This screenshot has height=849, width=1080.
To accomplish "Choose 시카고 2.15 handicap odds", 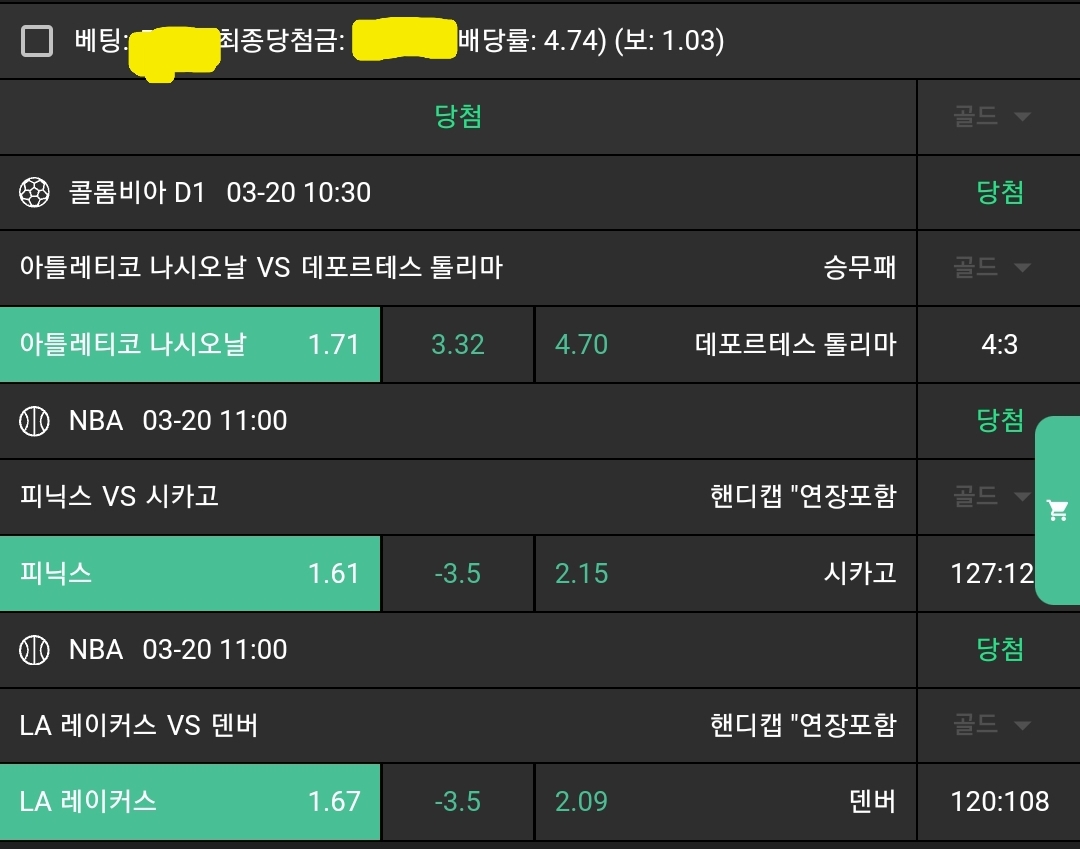I will pos(725,573).
